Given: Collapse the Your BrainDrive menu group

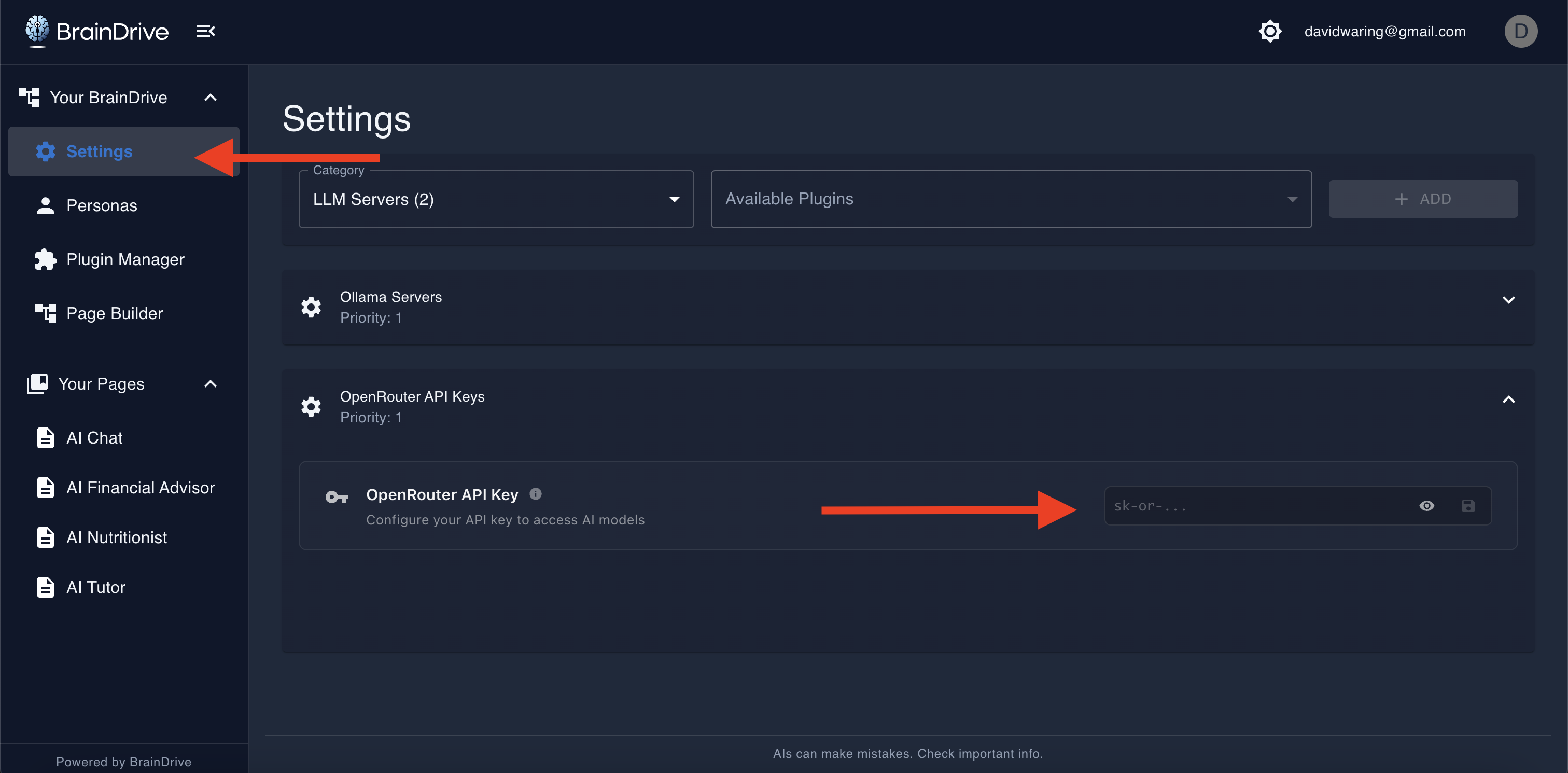Looking at the screenshot, I should pos(210,98).
